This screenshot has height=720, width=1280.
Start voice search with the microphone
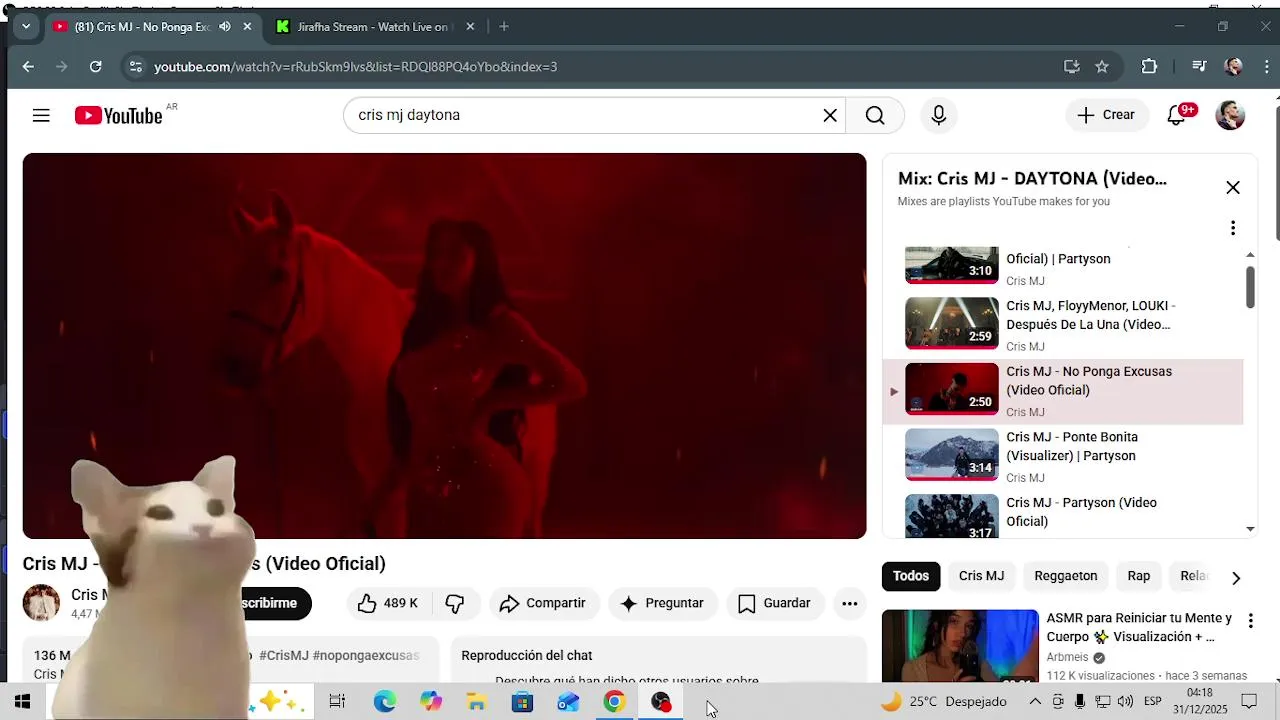[938, 115]
